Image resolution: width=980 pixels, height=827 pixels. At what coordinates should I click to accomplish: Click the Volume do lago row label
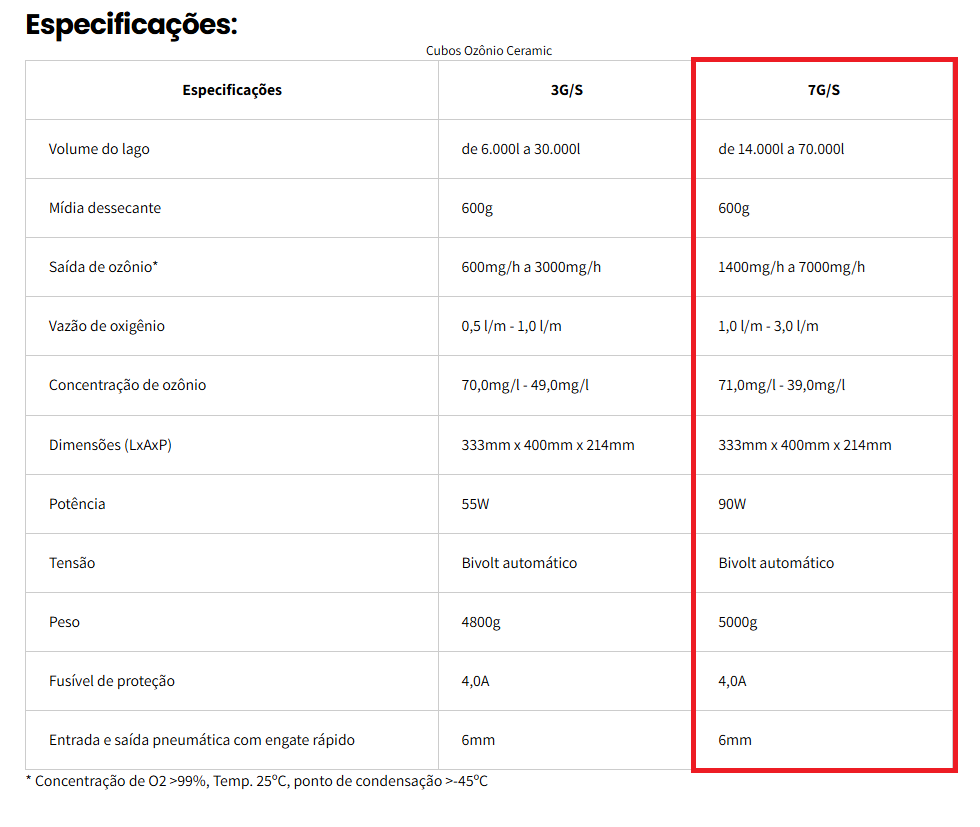(x=99, y=149)
